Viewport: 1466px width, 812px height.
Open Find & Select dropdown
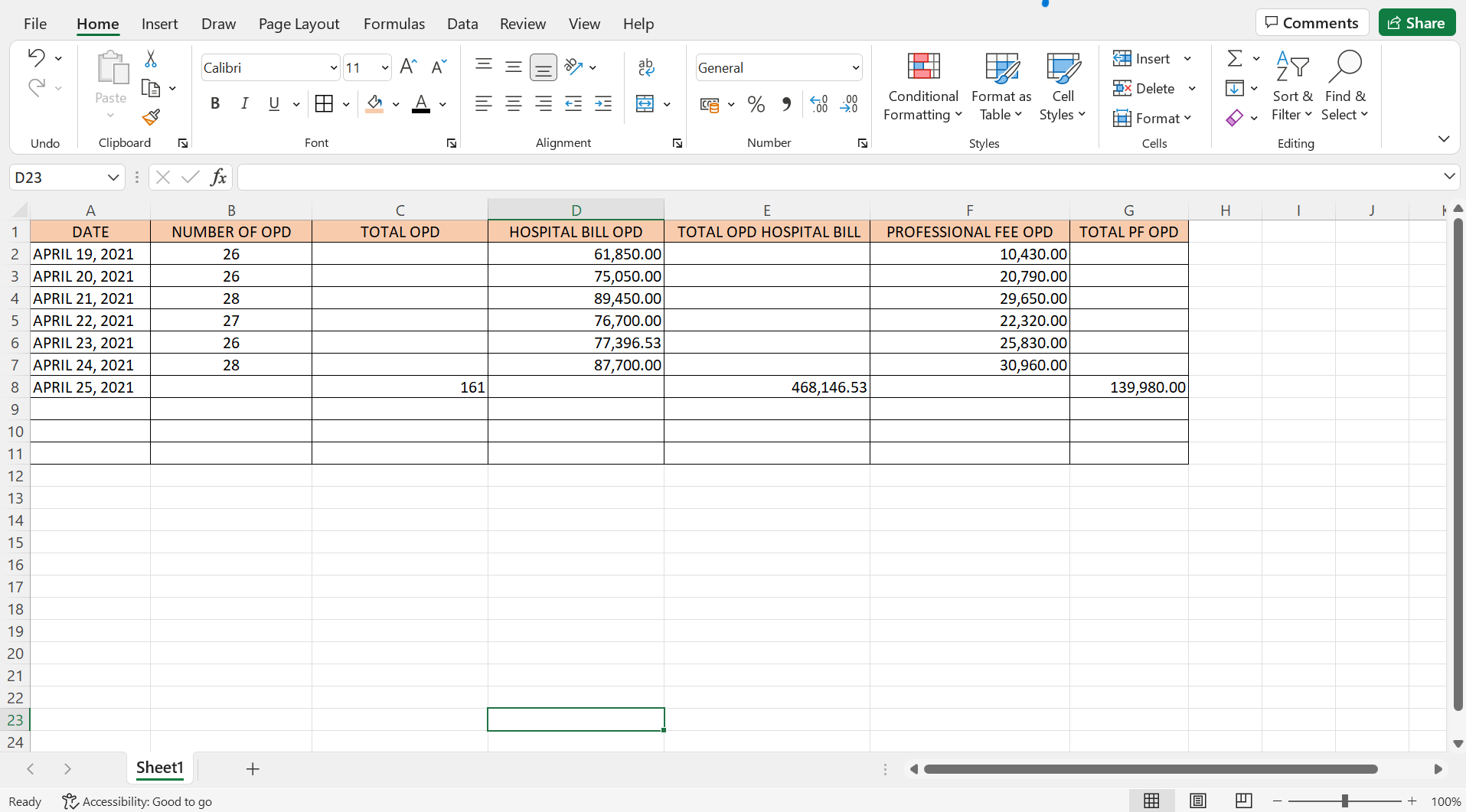click(x=1345, y=87)
